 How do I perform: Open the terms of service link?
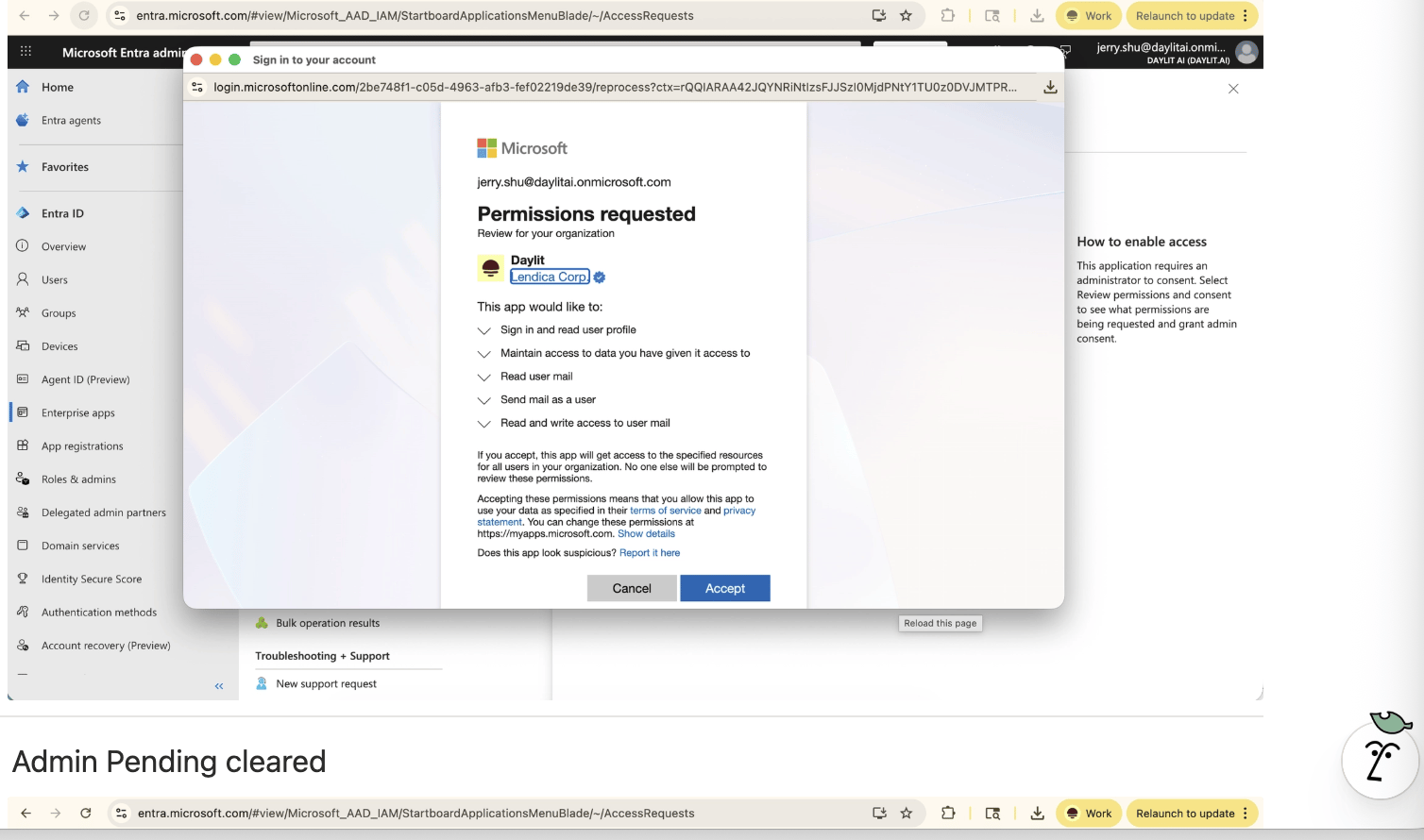666,511
